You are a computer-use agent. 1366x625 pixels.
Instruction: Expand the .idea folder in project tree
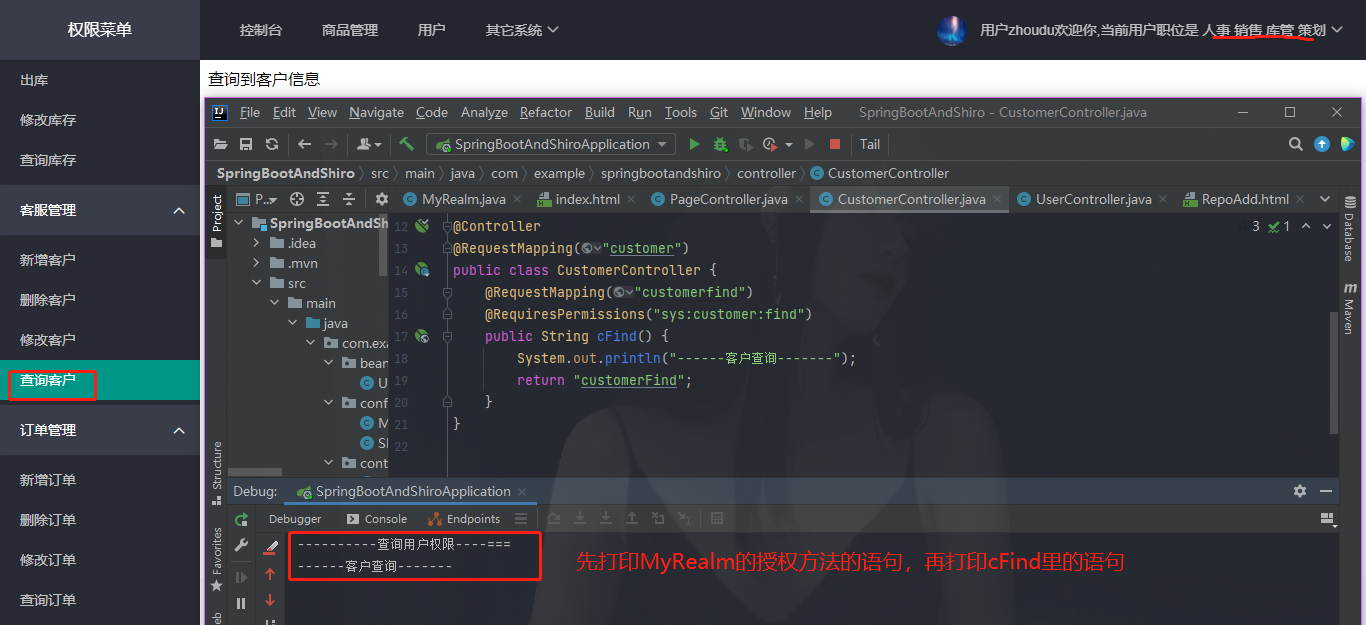(x=256, y=243)
